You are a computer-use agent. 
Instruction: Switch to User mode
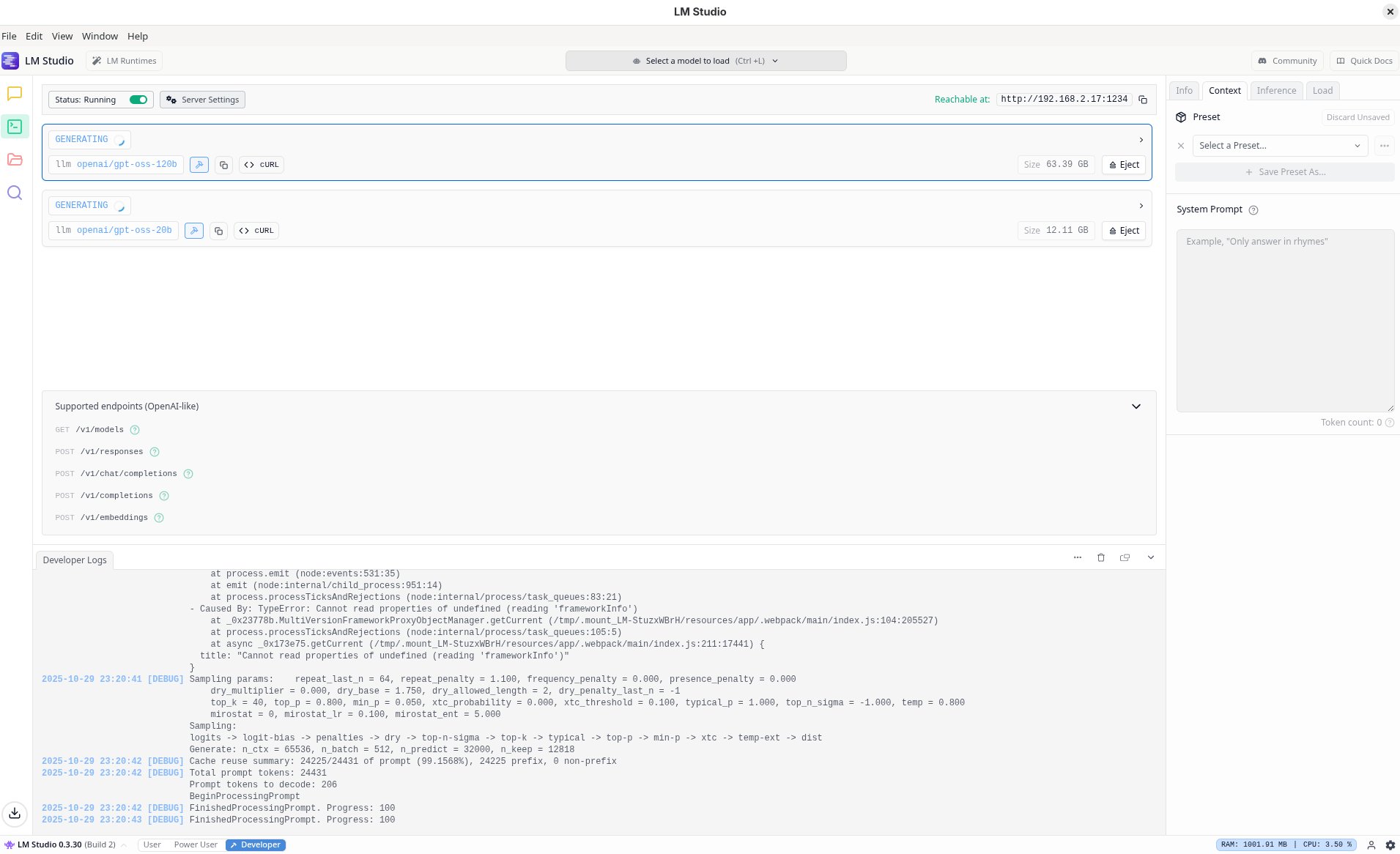click(152, 844)
